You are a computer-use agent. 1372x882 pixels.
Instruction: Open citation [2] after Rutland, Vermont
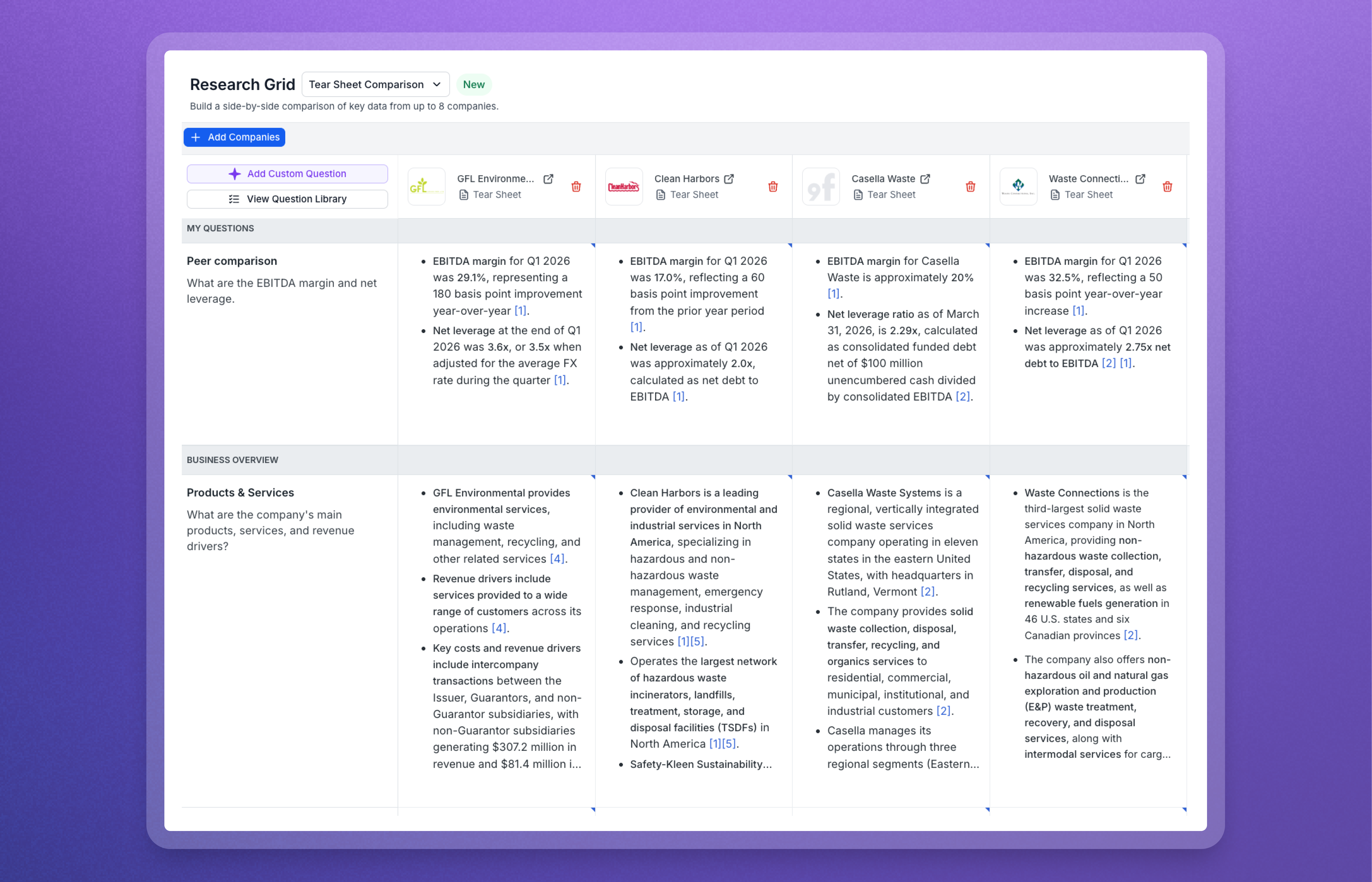[x=928, y=592]
